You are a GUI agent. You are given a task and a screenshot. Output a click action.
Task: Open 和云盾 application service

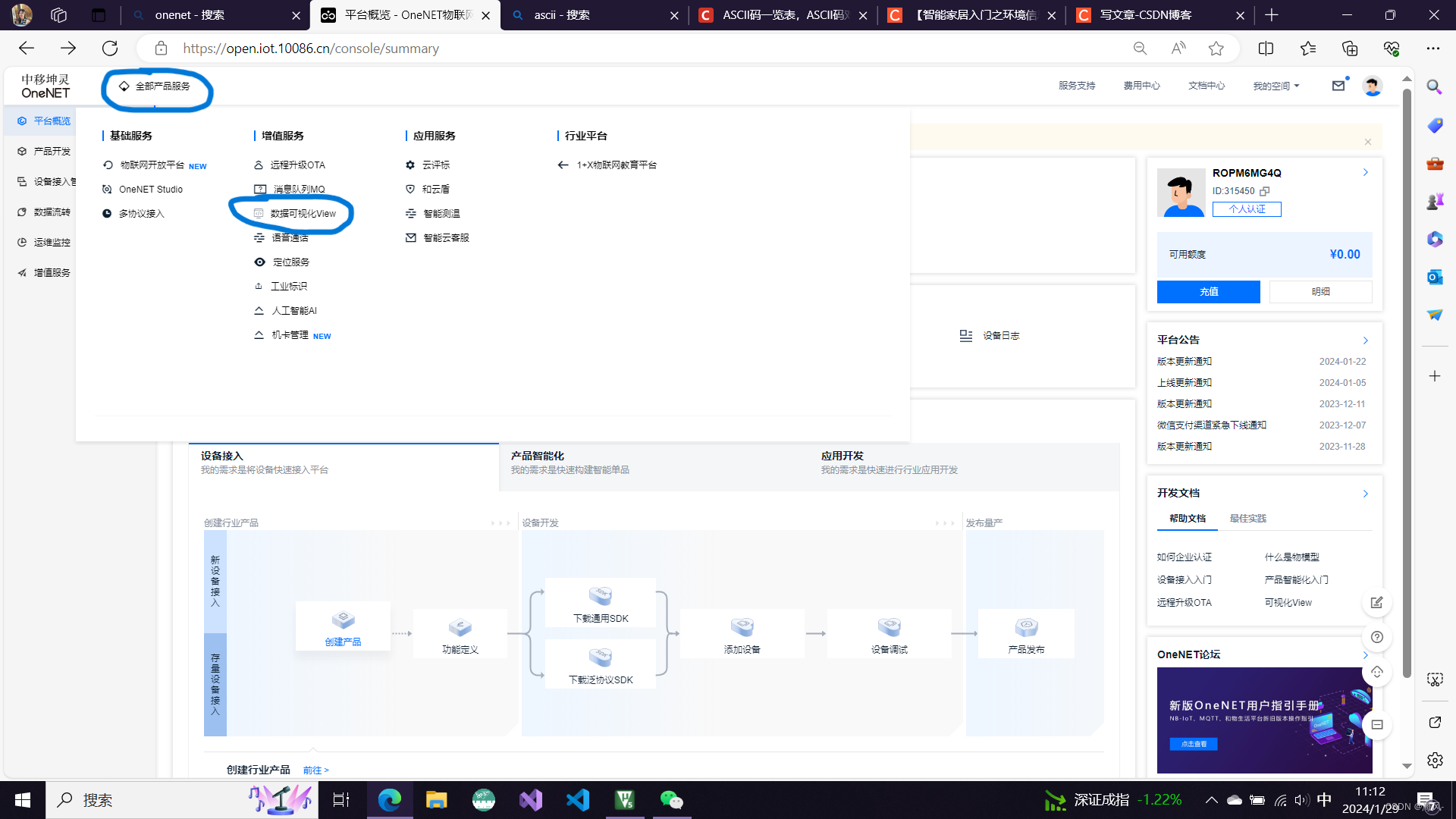[x=428, y=190]
